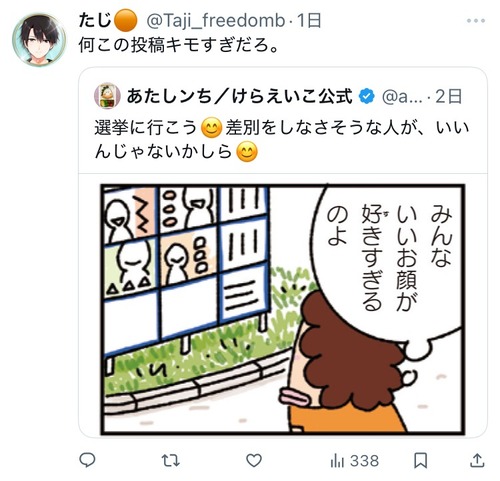500x481 pixels.
Task: Open あたしンち／けらえいこ公式 account name
Action: coord(239,96)
